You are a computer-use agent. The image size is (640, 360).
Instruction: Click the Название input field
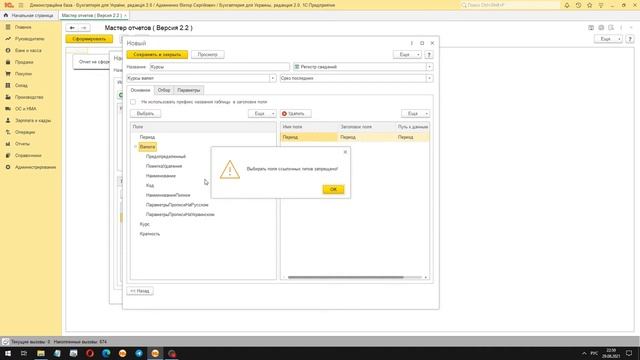click(220, 67)
